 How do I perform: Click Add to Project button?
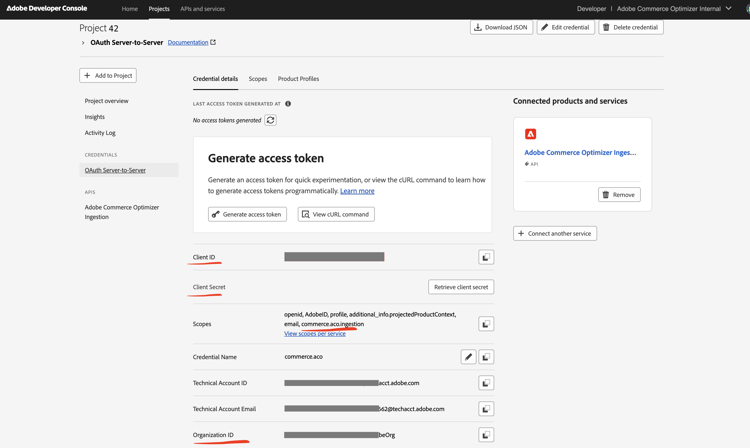pyautogui.click(x=108, y=76)
